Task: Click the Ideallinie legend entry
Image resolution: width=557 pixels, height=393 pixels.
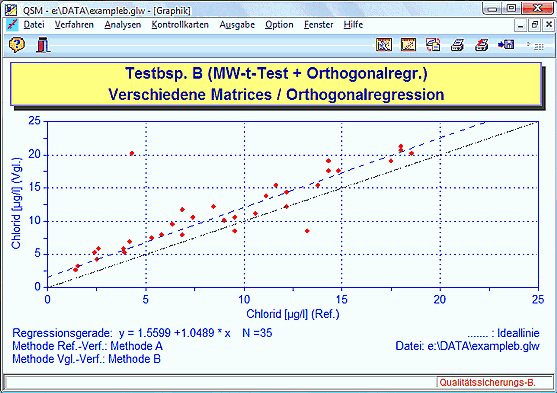Action: tap(503, 333)
